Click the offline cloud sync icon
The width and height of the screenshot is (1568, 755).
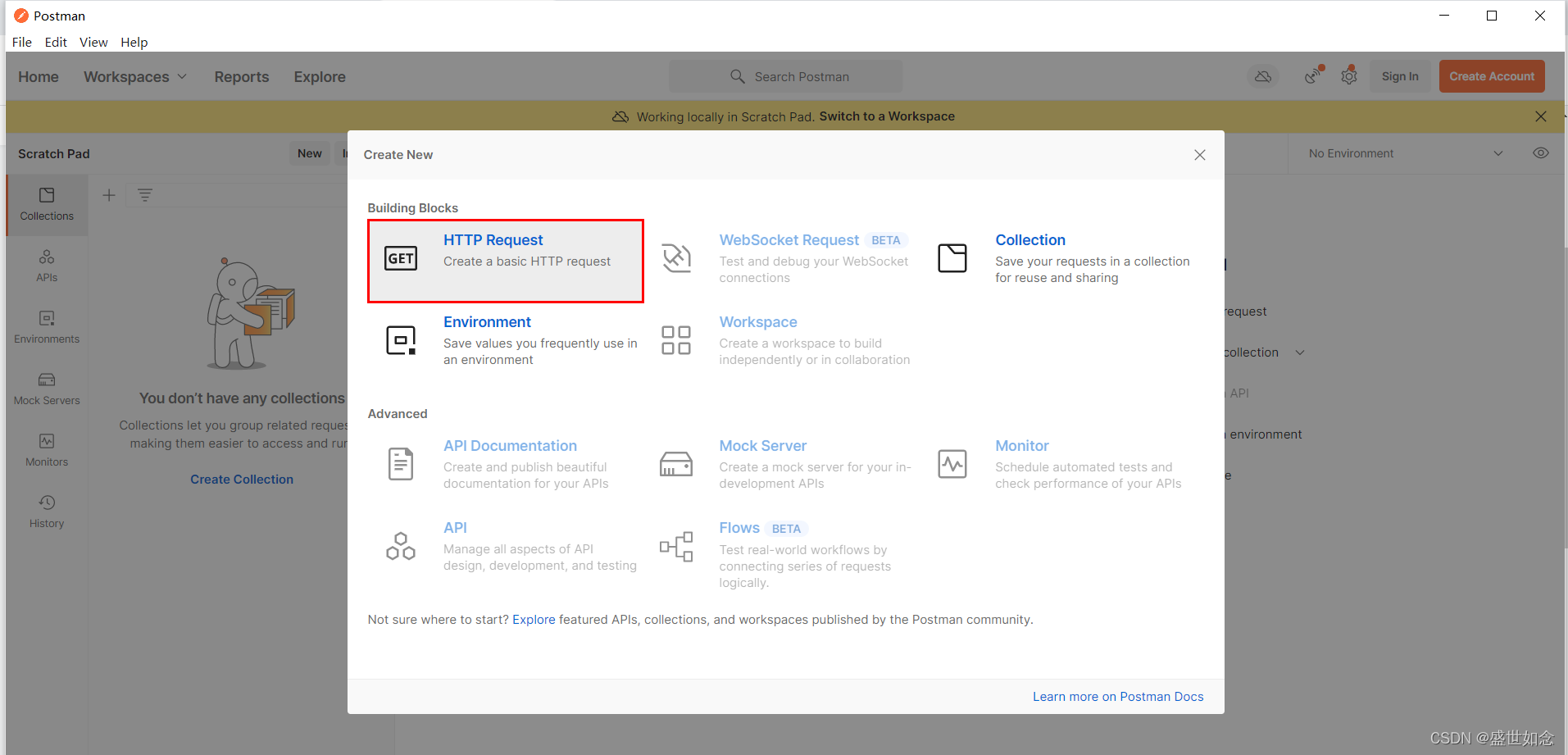pyautogui.click(x=1263, y=76)
